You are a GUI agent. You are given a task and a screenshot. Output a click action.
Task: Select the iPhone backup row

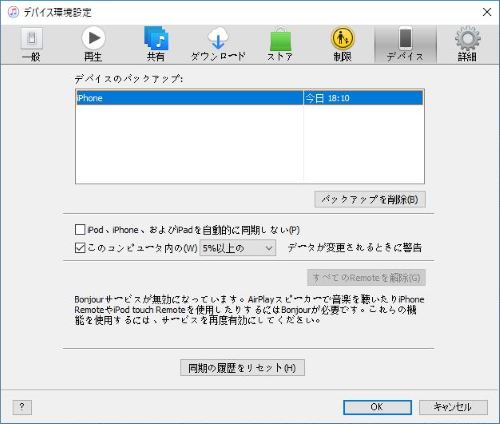pos(250,98)
